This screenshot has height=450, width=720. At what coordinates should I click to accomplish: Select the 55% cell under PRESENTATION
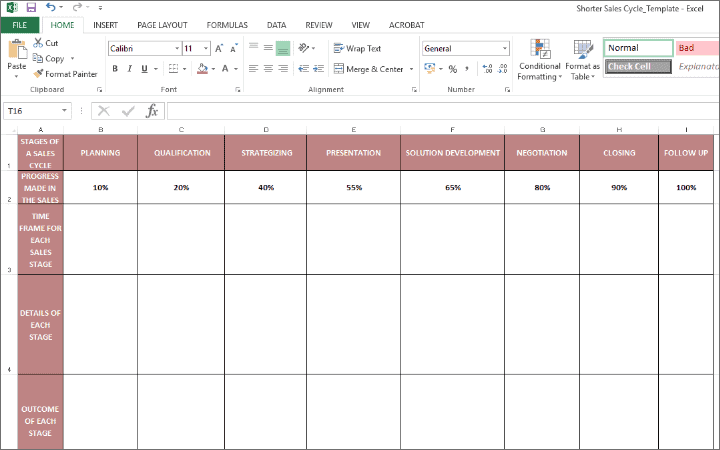click(x=353, y=187)
